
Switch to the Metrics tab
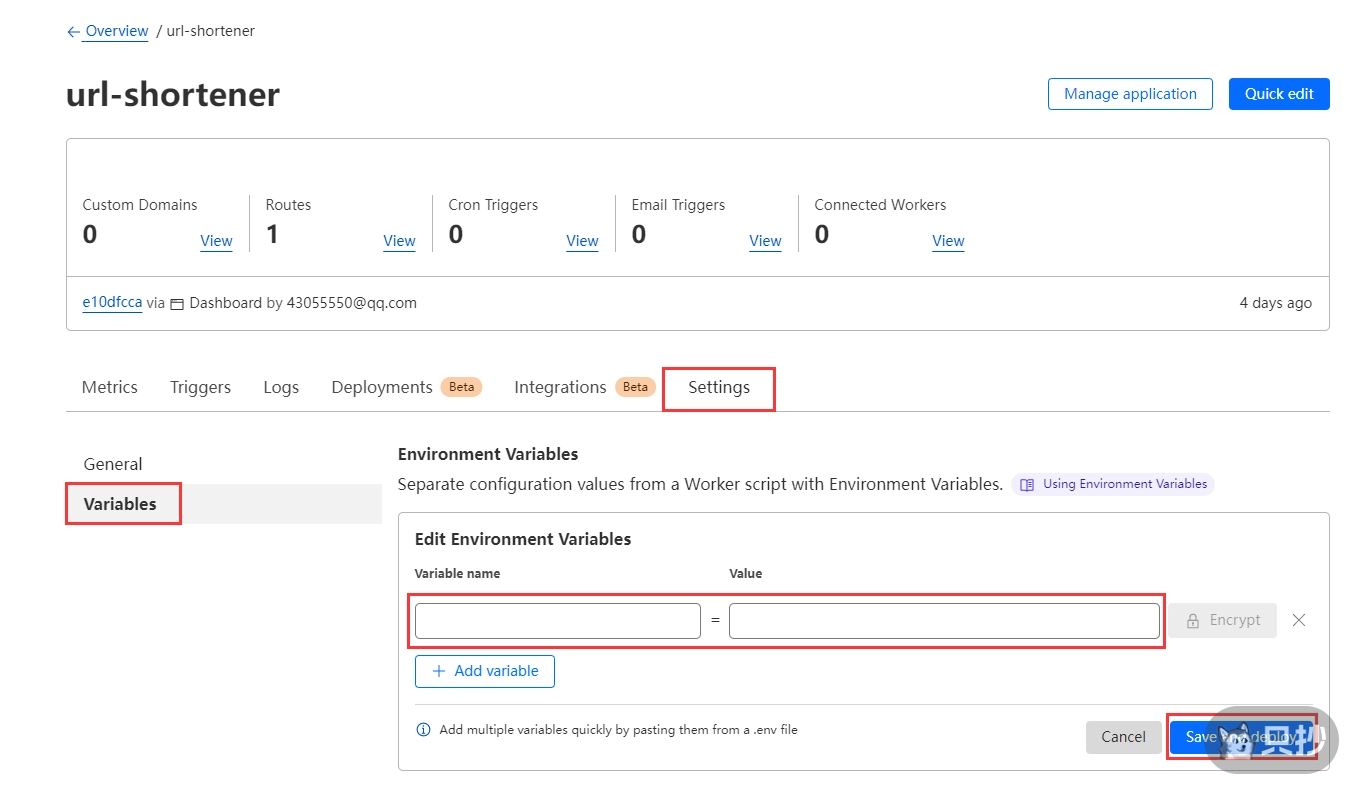click(110, 387)
